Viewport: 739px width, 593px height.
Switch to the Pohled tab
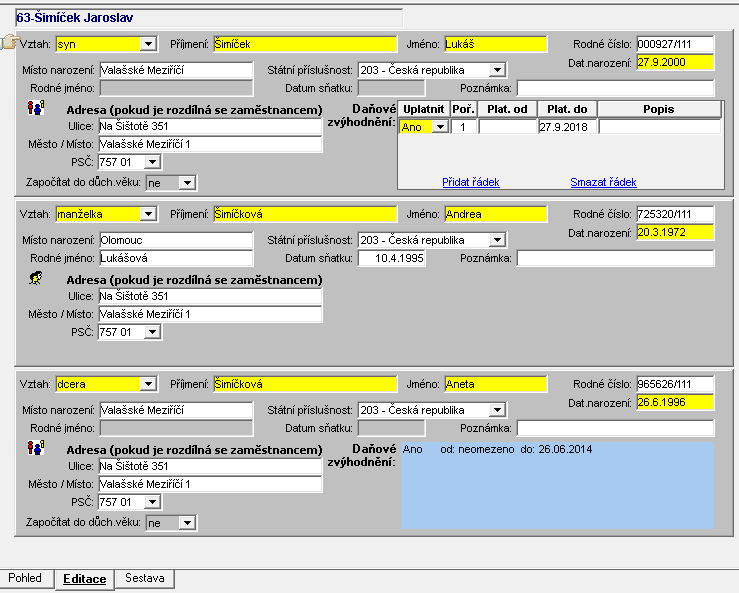25,578
